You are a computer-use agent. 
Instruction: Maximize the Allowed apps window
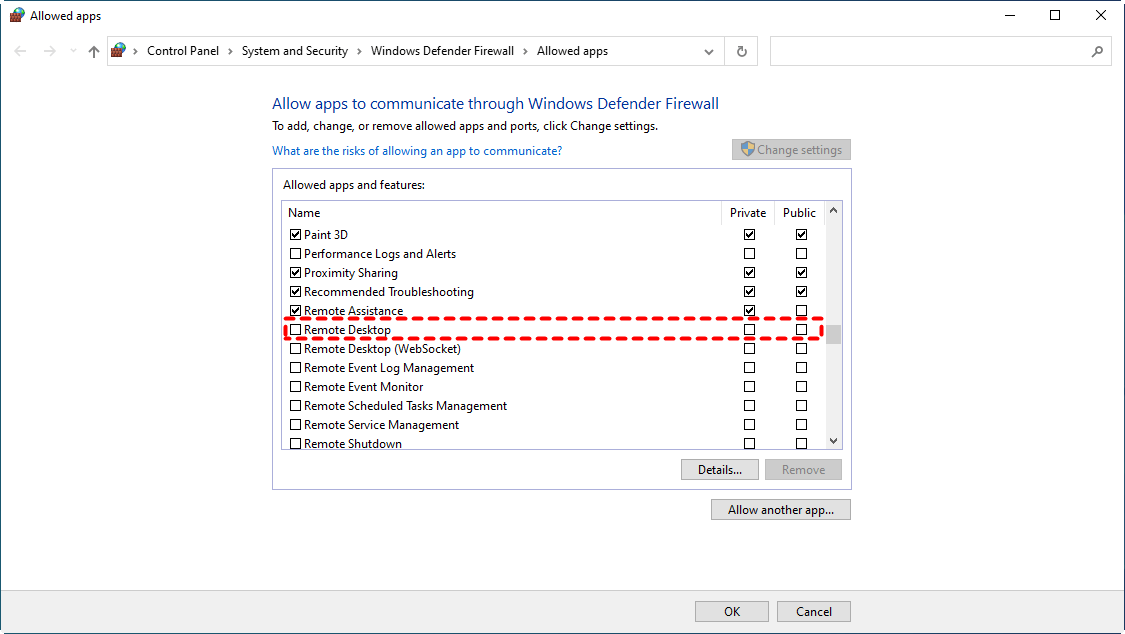[x=1055, y=15]
